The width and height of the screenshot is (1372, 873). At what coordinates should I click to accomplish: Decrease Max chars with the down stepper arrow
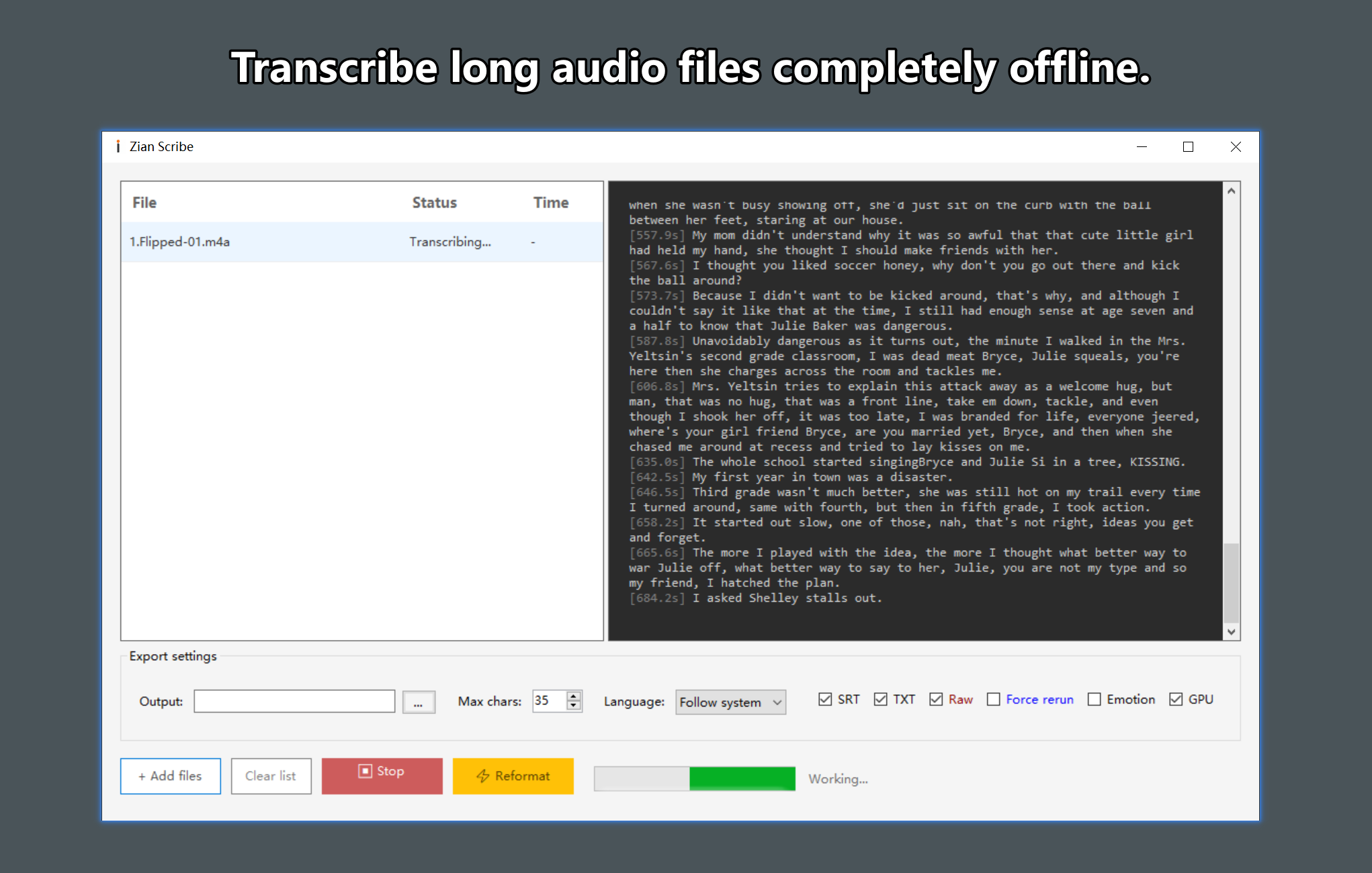(x=573, y=706)
